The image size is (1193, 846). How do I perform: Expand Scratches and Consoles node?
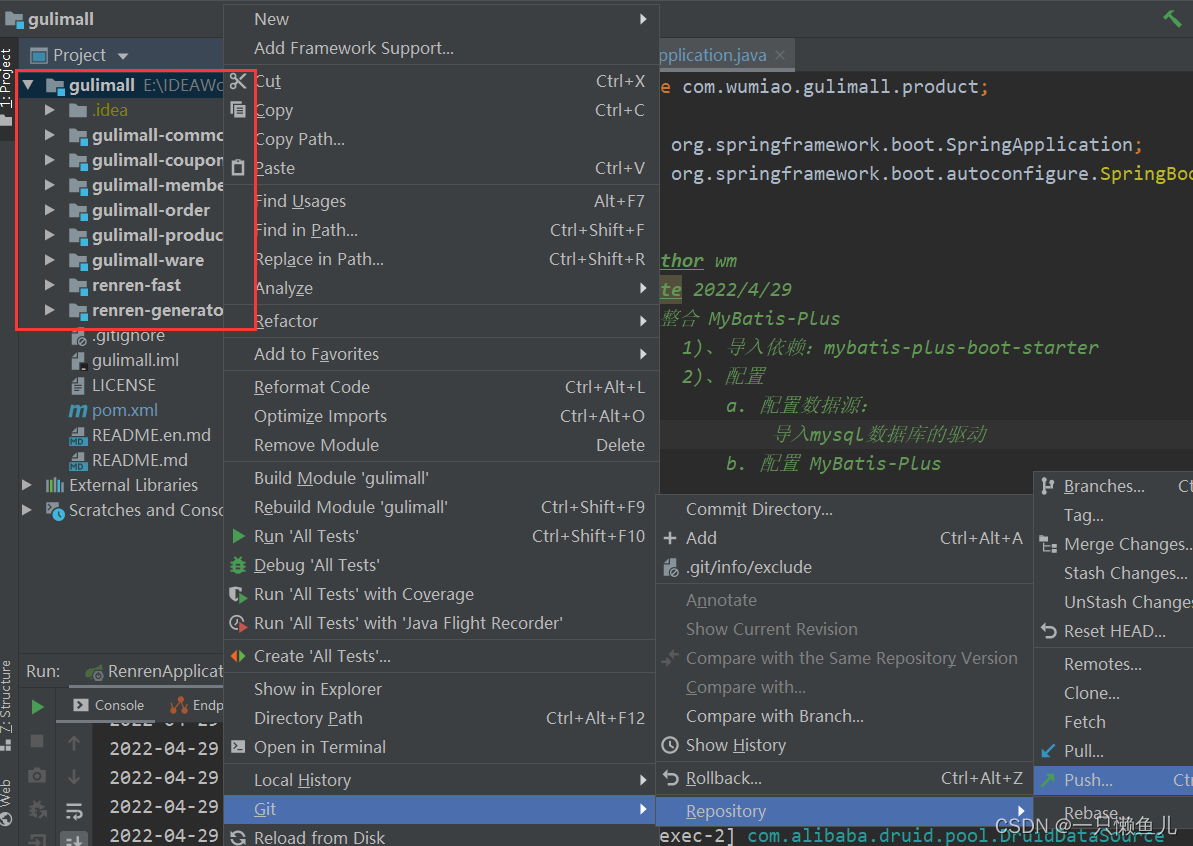27,510
